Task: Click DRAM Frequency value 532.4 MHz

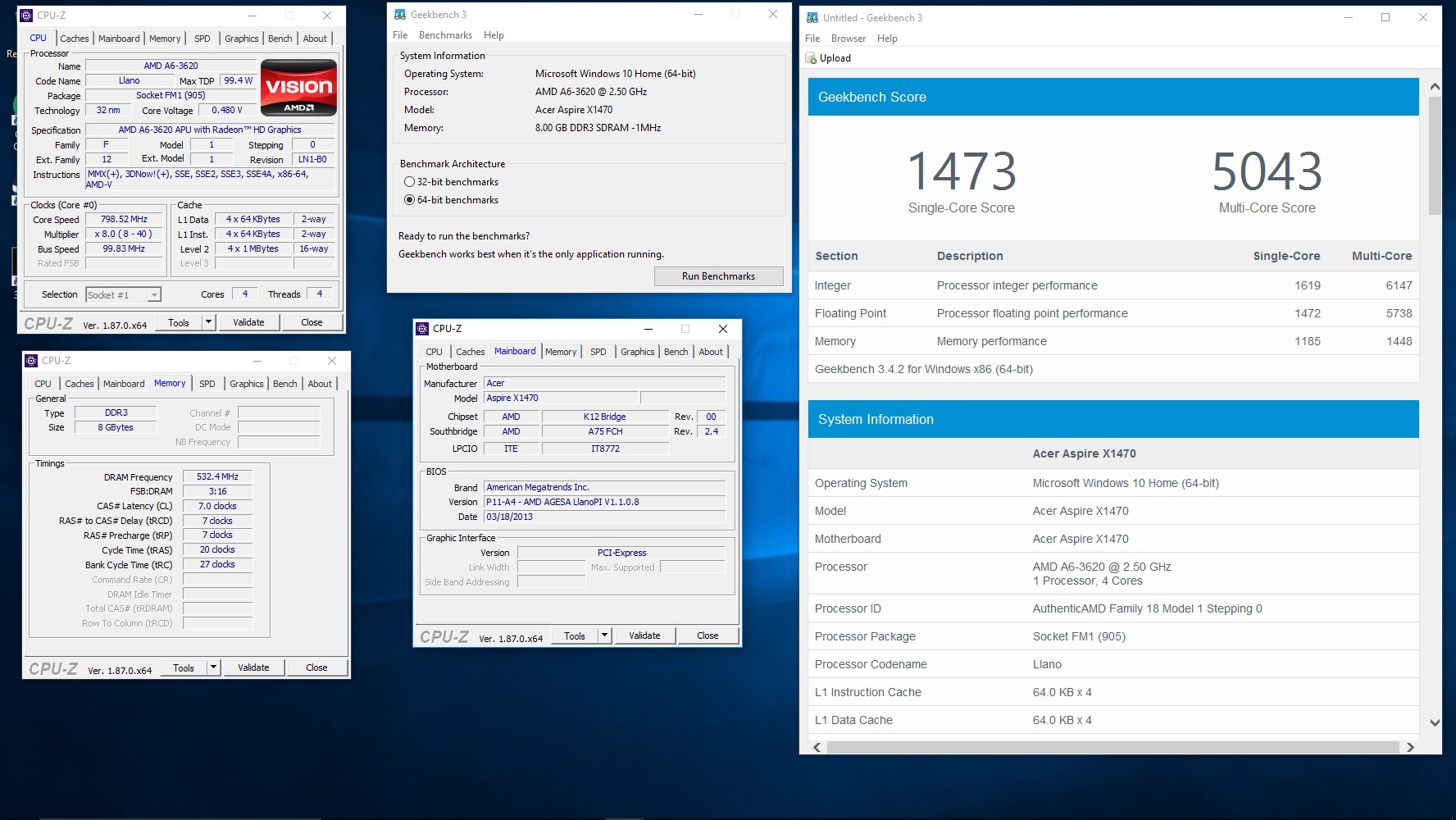Action: [x=217, y=476]
